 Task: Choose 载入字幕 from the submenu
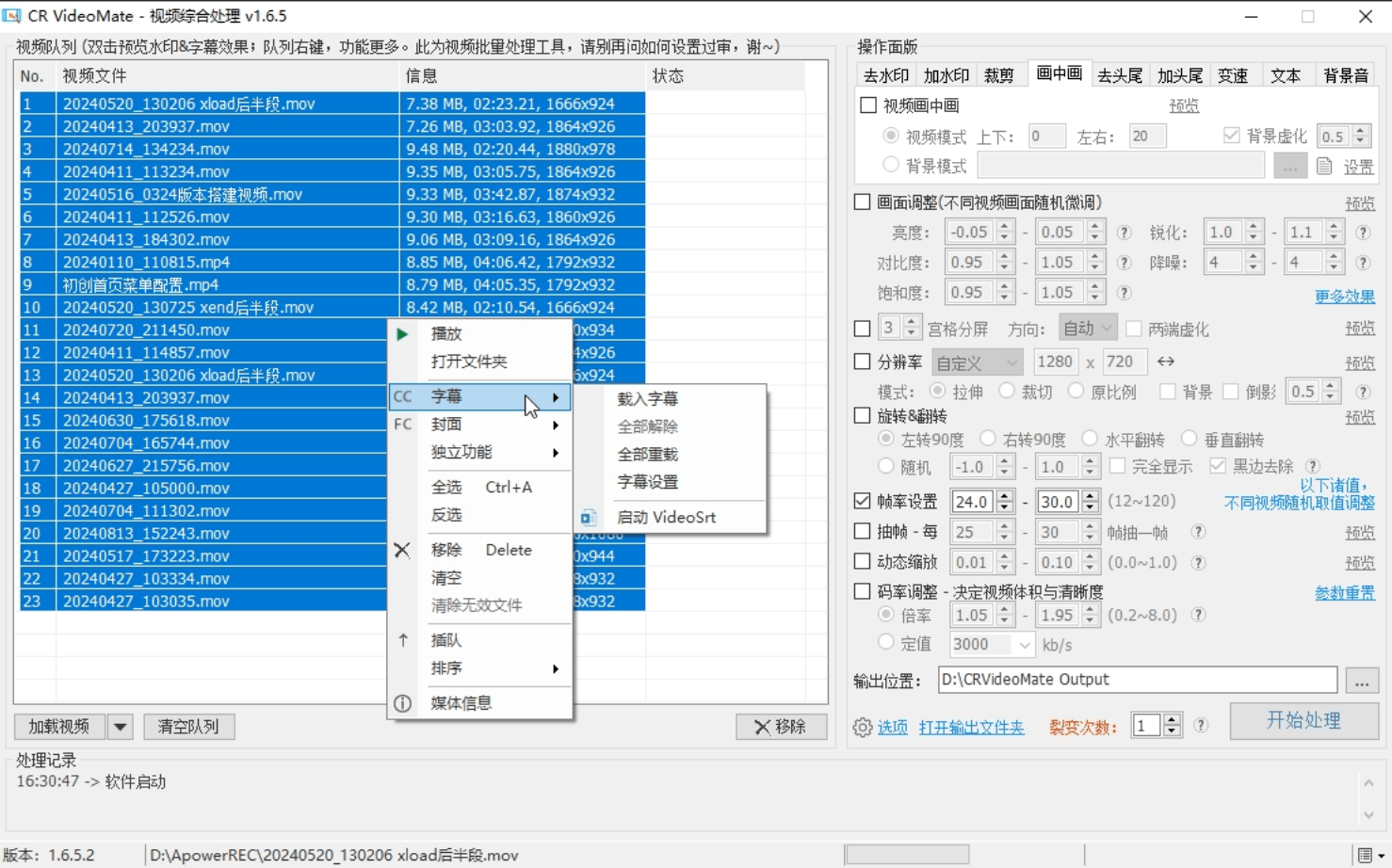[647, 399]
